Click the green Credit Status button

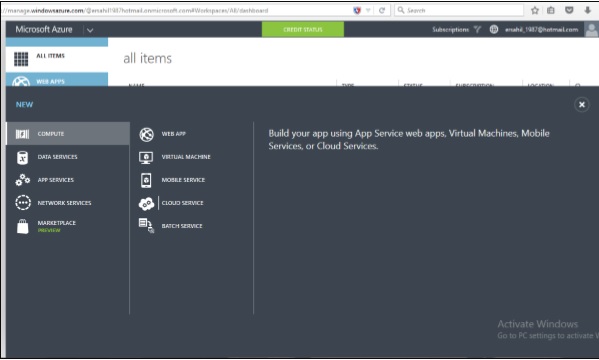point(303,29)
